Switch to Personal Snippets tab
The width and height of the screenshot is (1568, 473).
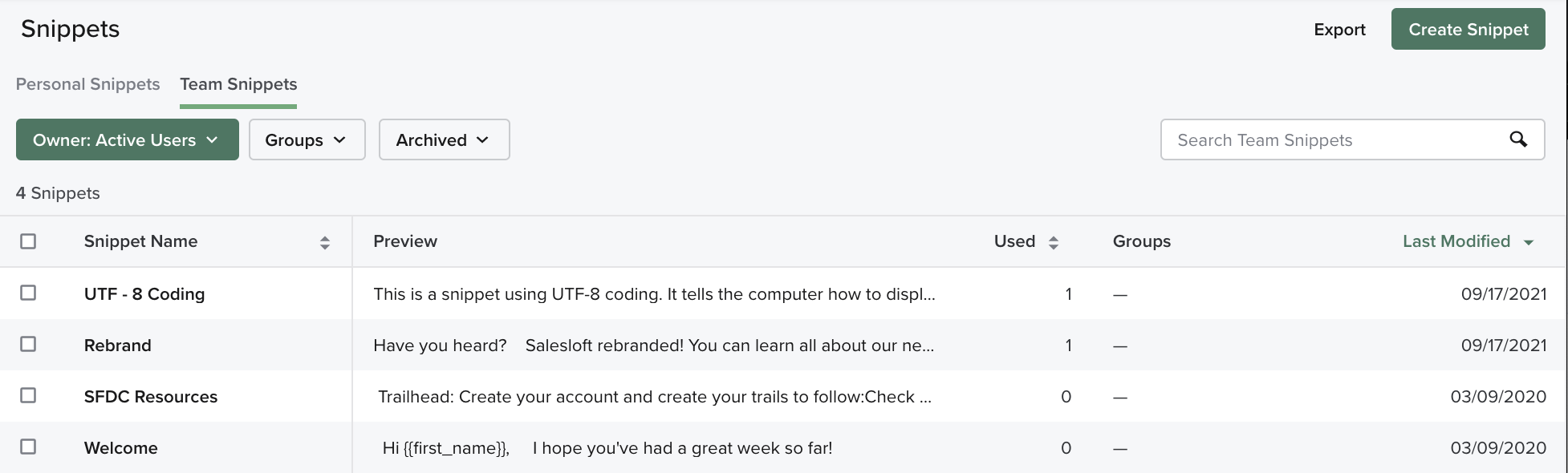click(x=87, y=84)
